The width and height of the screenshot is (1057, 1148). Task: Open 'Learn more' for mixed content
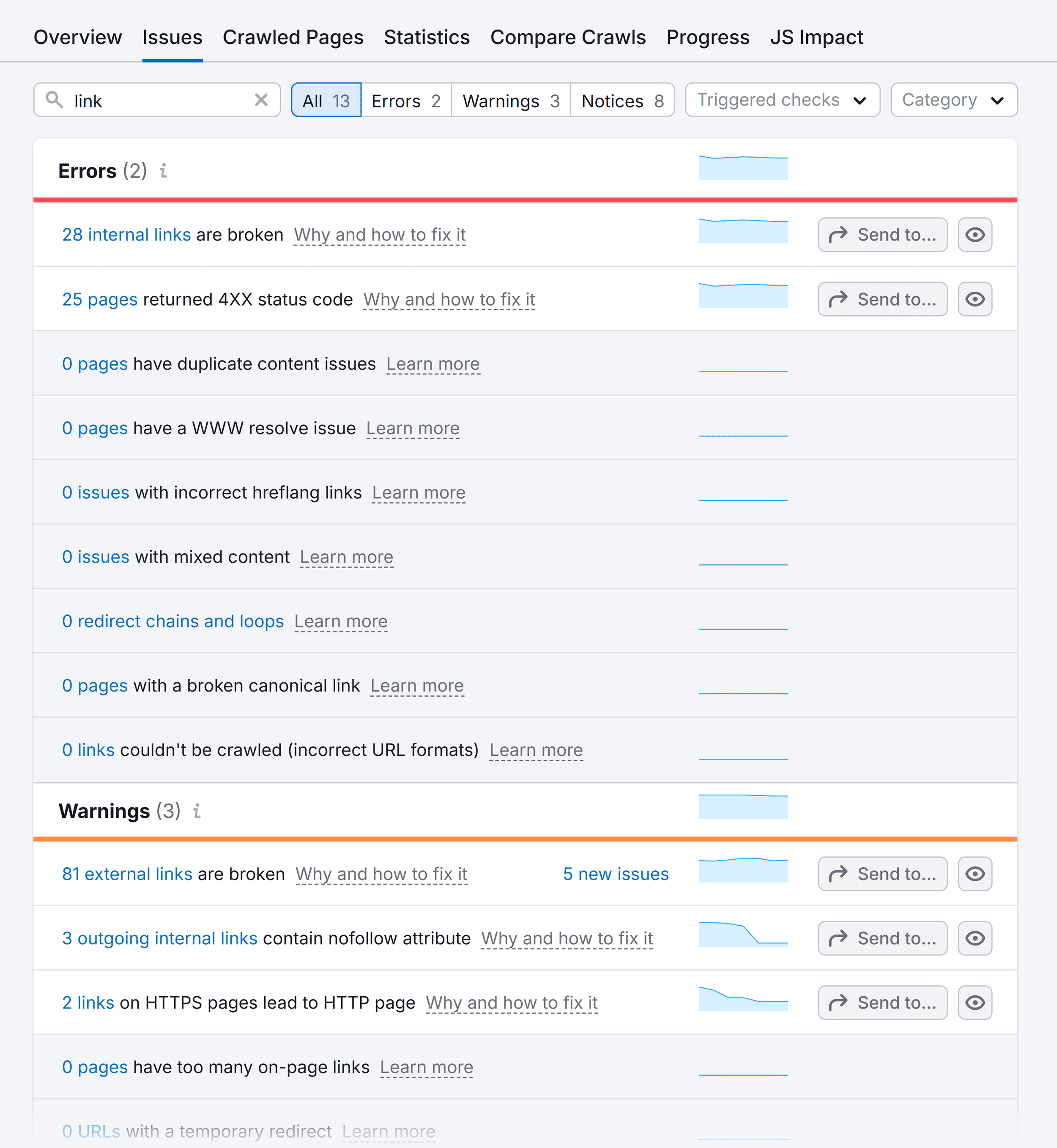tap(347, 557)
